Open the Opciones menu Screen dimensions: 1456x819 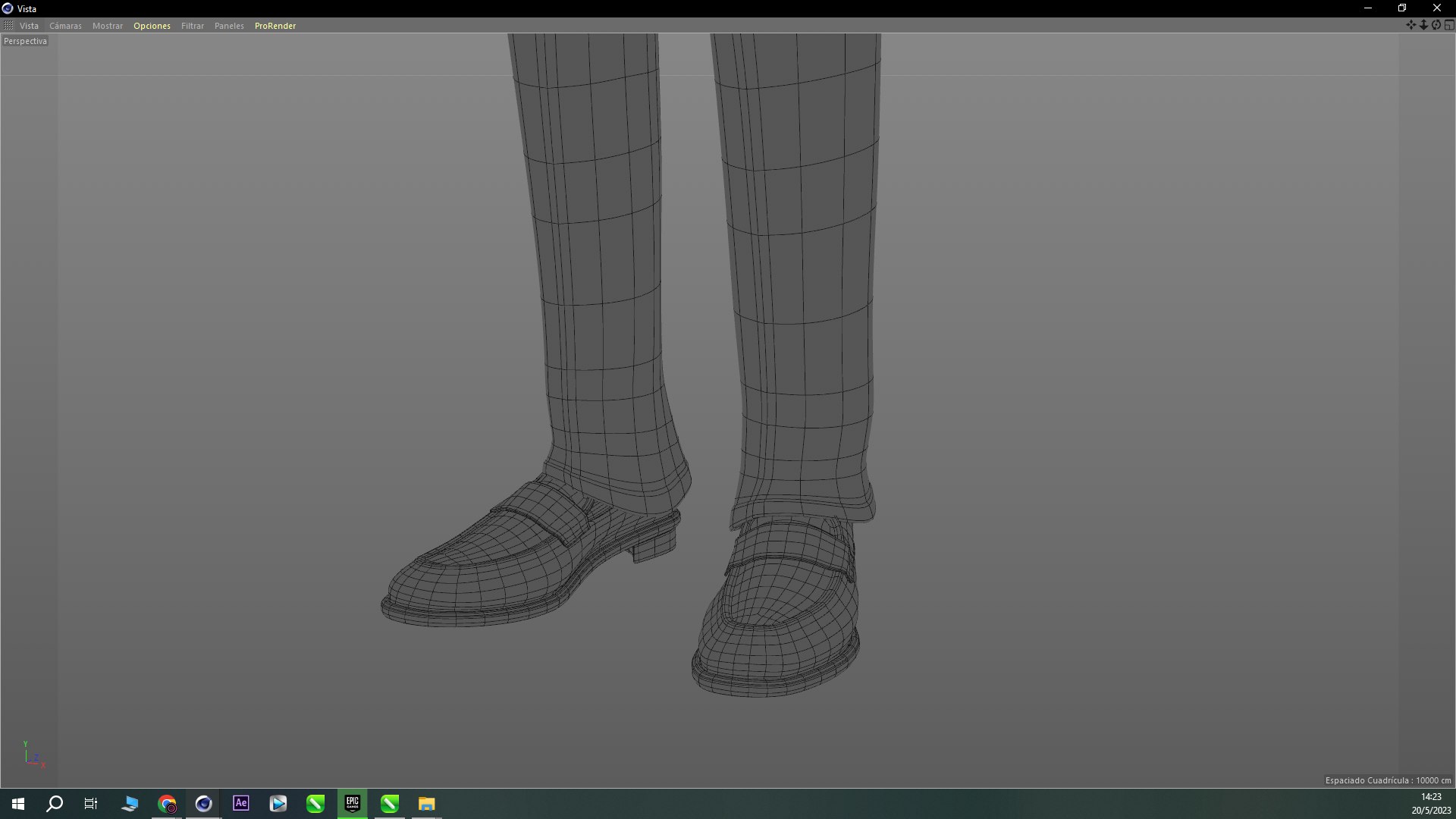pyautogui.click(x=152, y=26)
